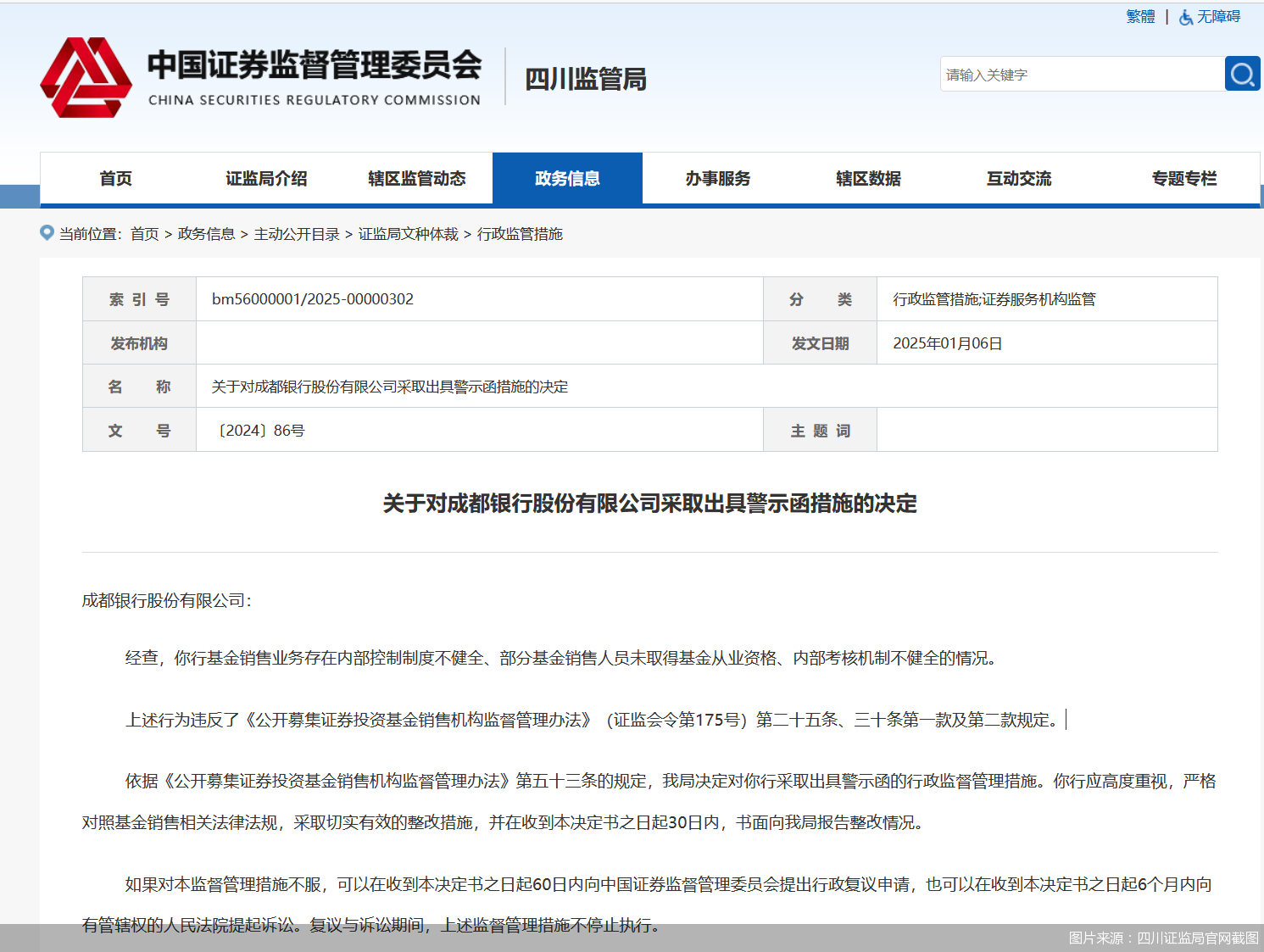This screenshot has height=952, width=1264.
Task: Click the wheelchair accessibility icon
Action: pyautogui.click(x=1186, y=17)
